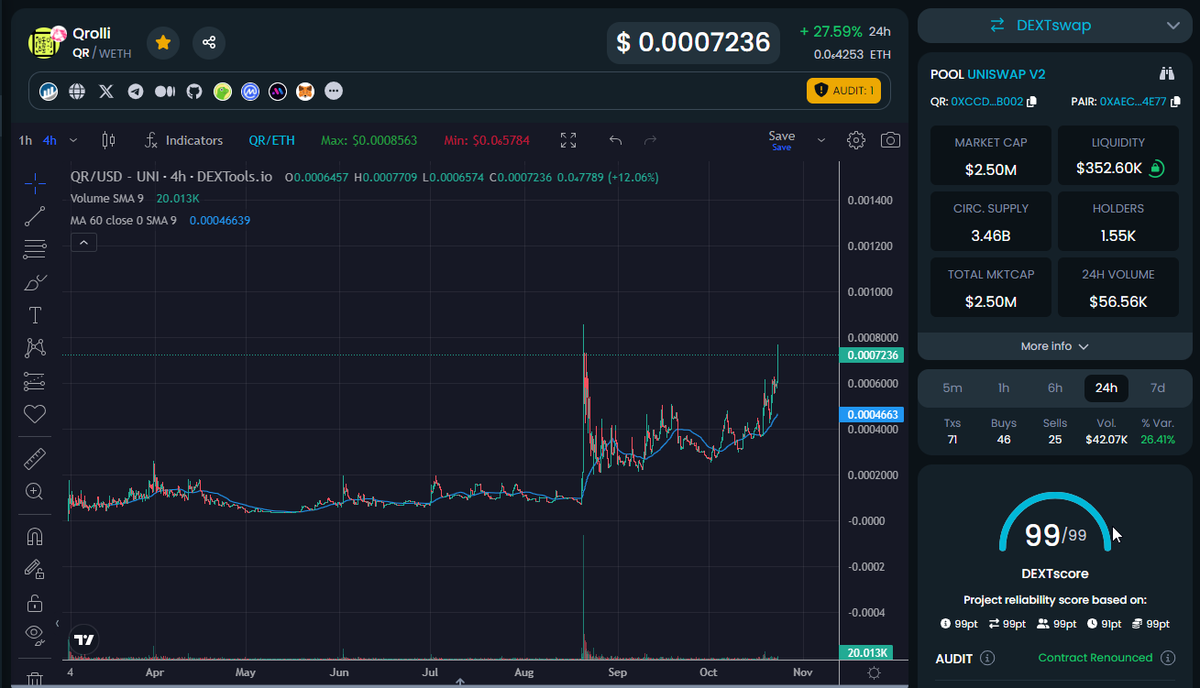Expand the Save layout dropdown arrow

[821, 140]
